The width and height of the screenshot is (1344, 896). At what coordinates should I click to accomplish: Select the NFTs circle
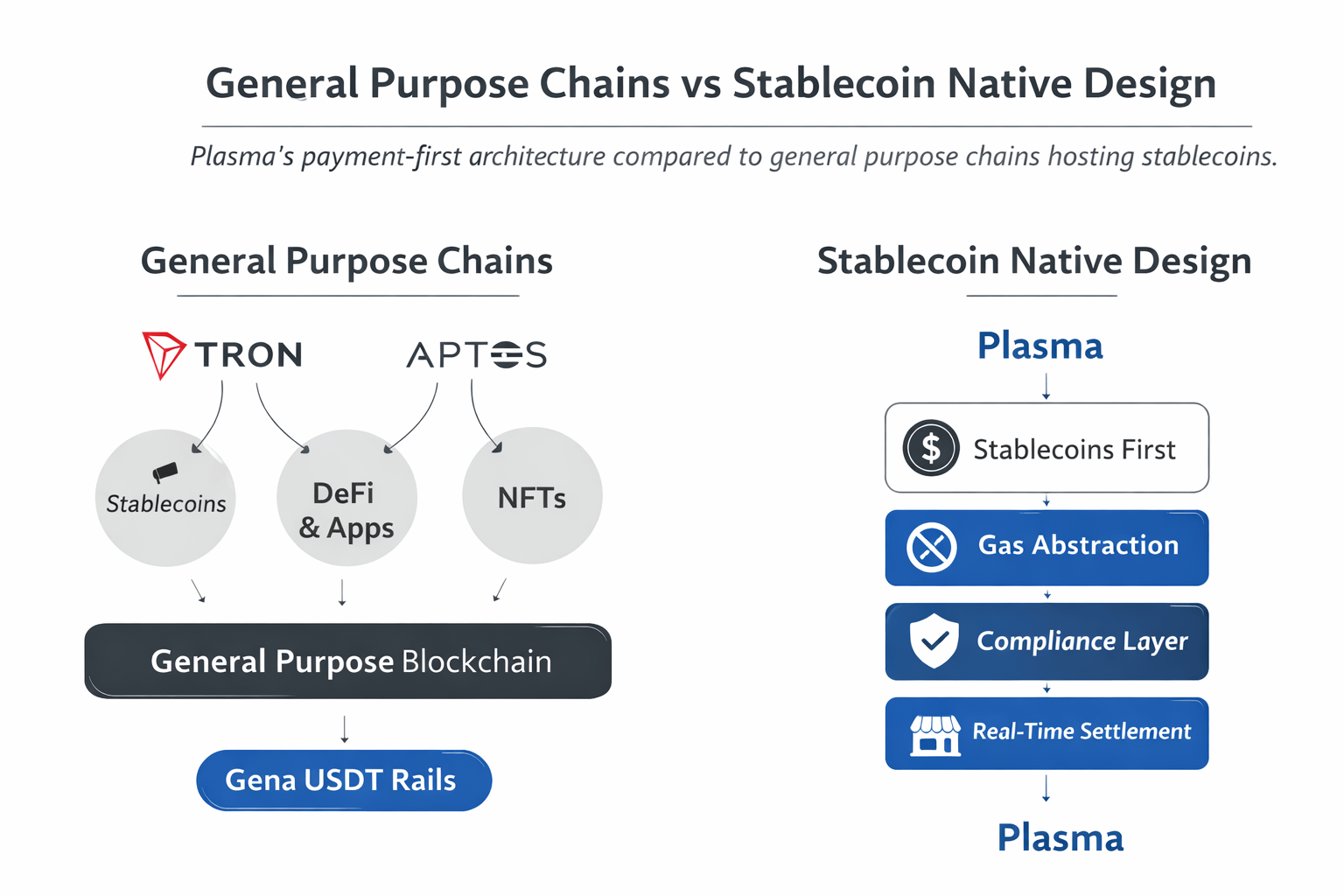(532, 496)
